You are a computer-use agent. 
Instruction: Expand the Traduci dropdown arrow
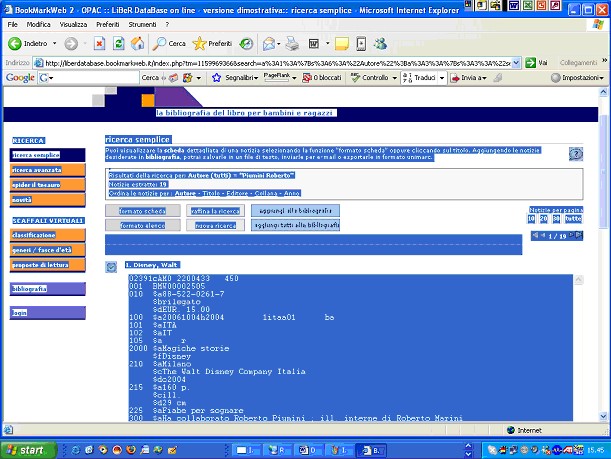coord(442,78)
